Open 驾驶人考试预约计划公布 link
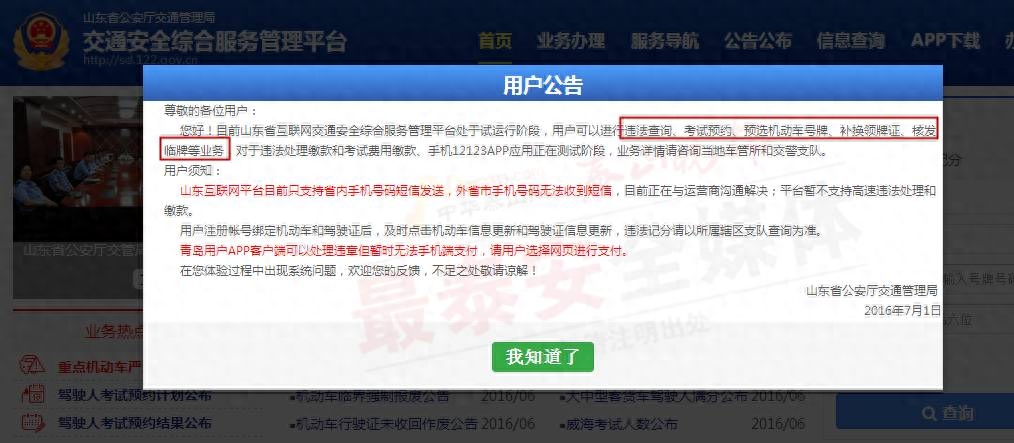 point(135,394)
